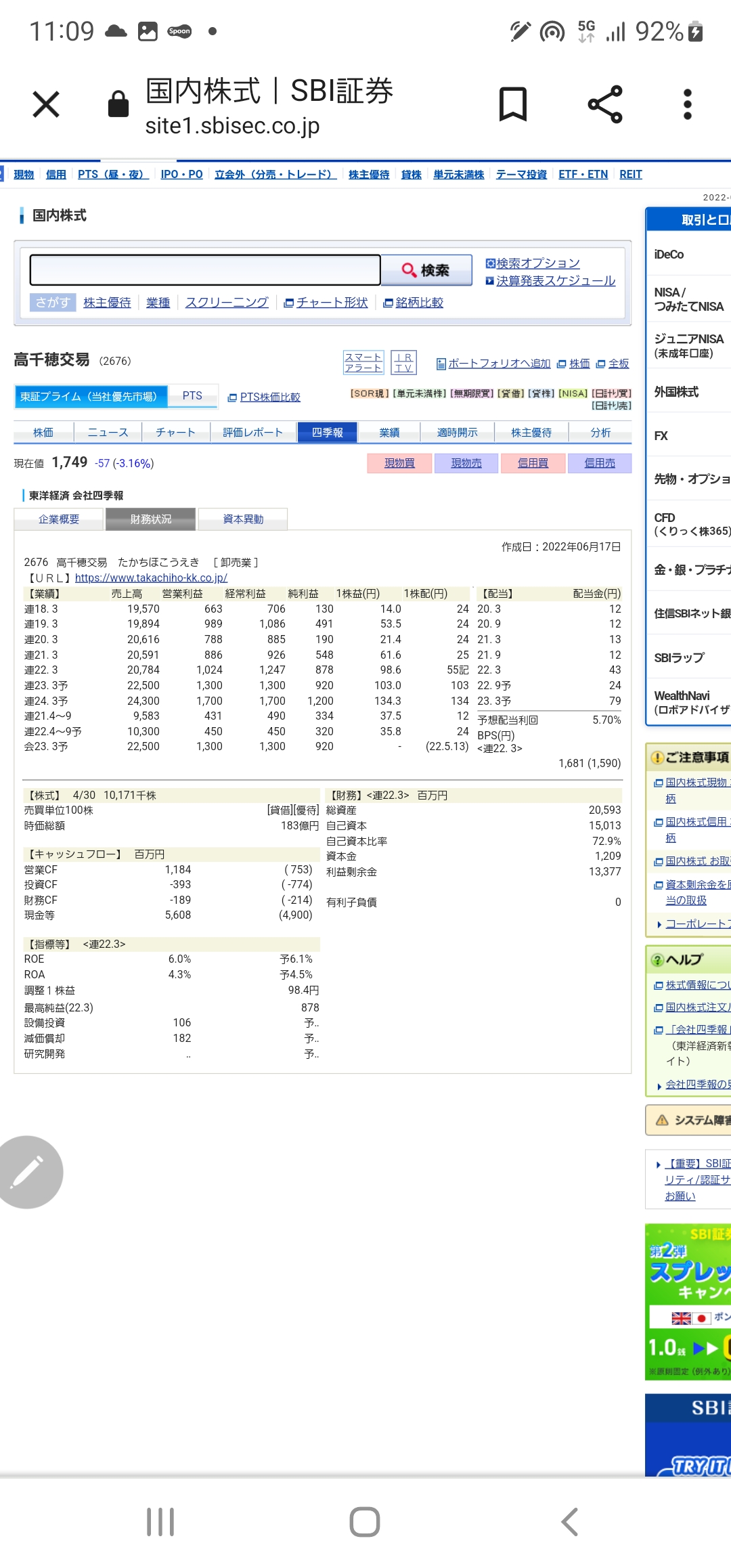Select the 財務状況 sub-tab
This screenshot has width=731, height=1568.
(151, 519)
